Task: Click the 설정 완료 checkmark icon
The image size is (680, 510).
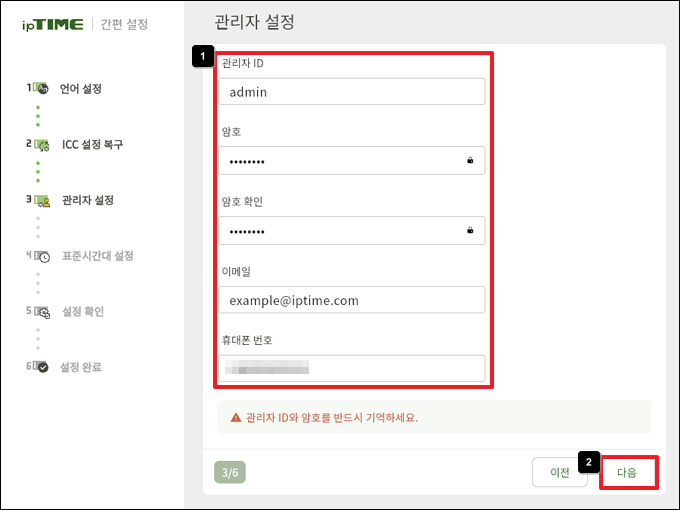Action: (42, 367)
